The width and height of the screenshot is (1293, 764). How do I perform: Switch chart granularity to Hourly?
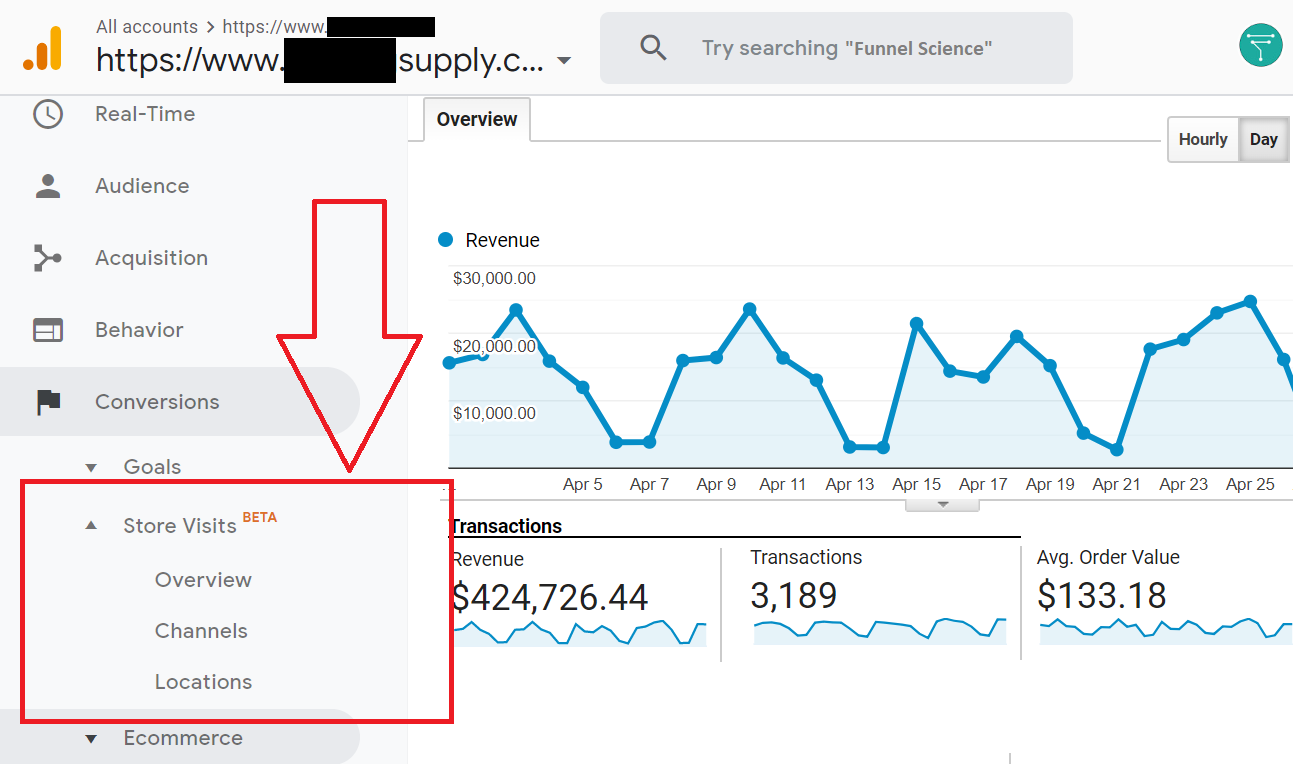1203,139
